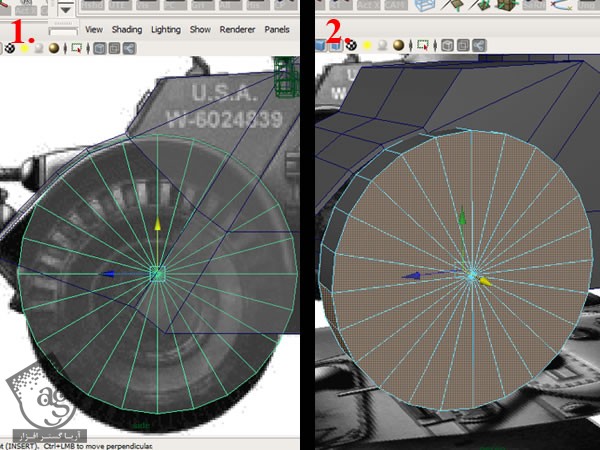Open the Lighting menu
600x450 pixels.
point(165,30)
